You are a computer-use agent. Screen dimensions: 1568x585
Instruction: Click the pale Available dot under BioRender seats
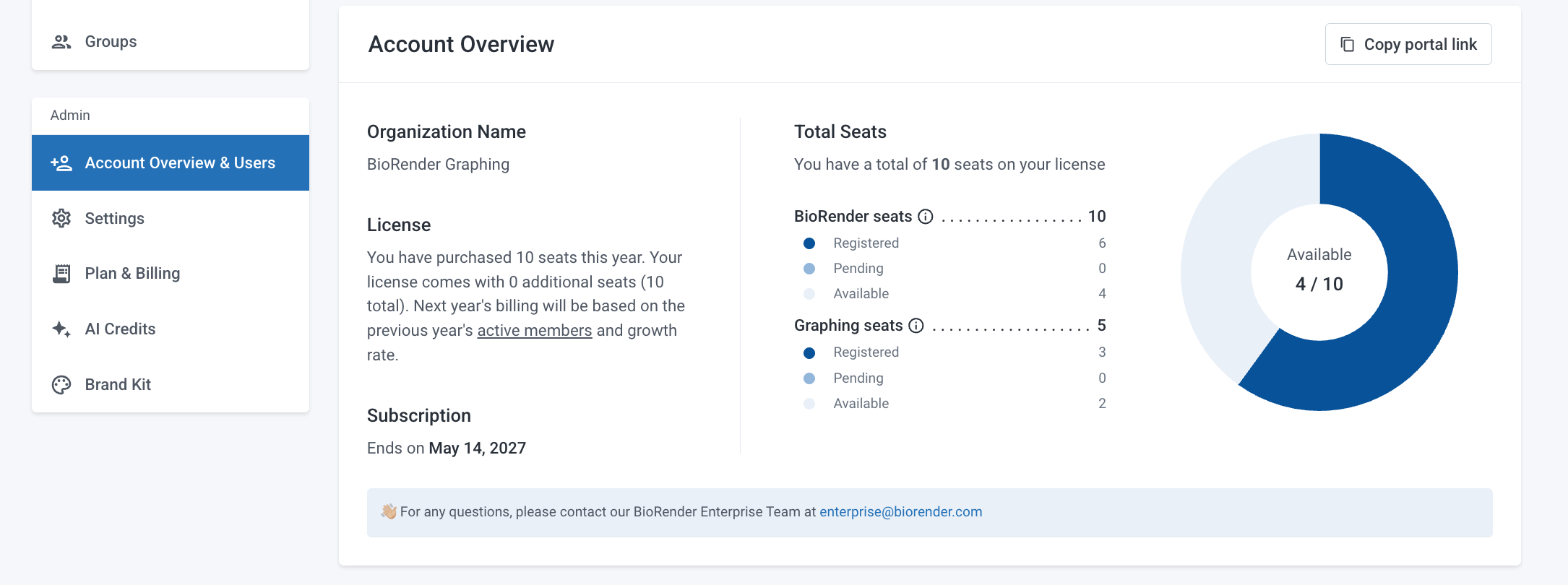(x=809, y=294)
